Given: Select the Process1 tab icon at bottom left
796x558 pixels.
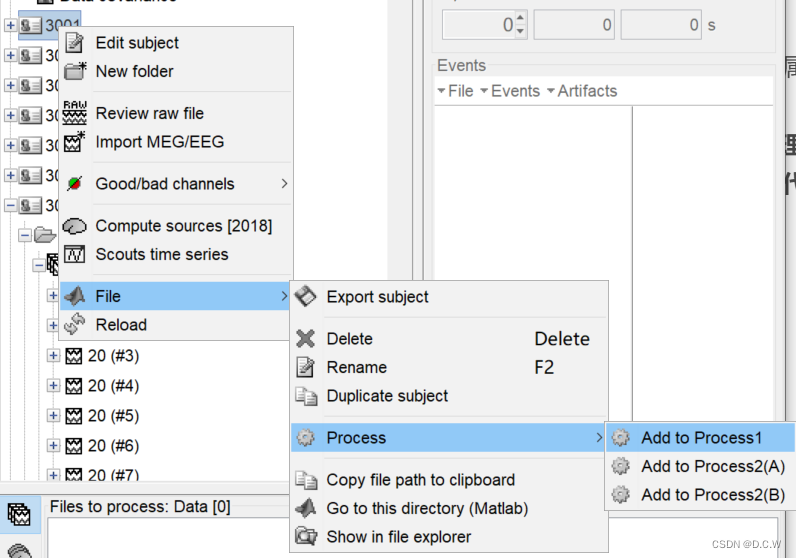Looking at the screenshot, I should (19, 514).
